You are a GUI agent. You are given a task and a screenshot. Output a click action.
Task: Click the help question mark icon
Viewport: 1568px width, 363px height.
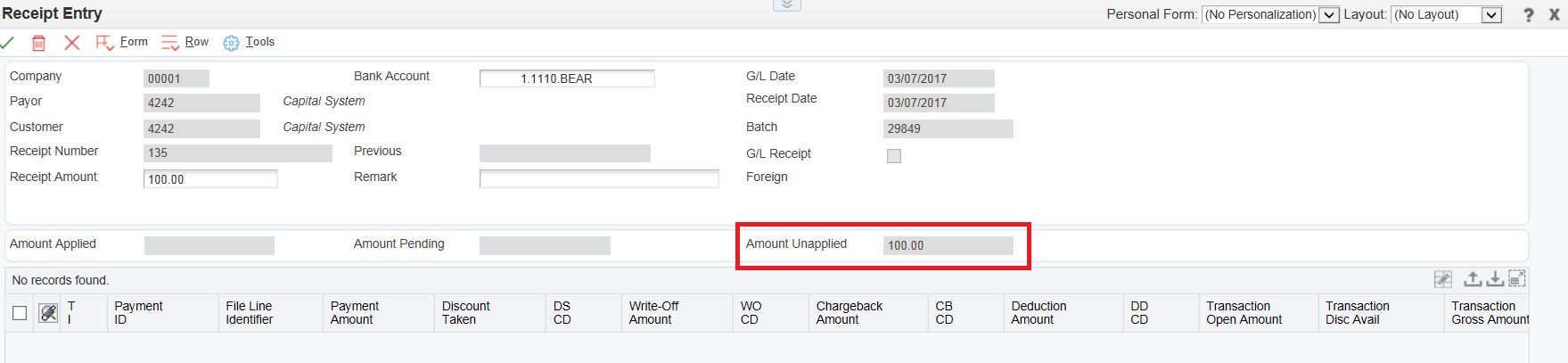coord(1529,14)
